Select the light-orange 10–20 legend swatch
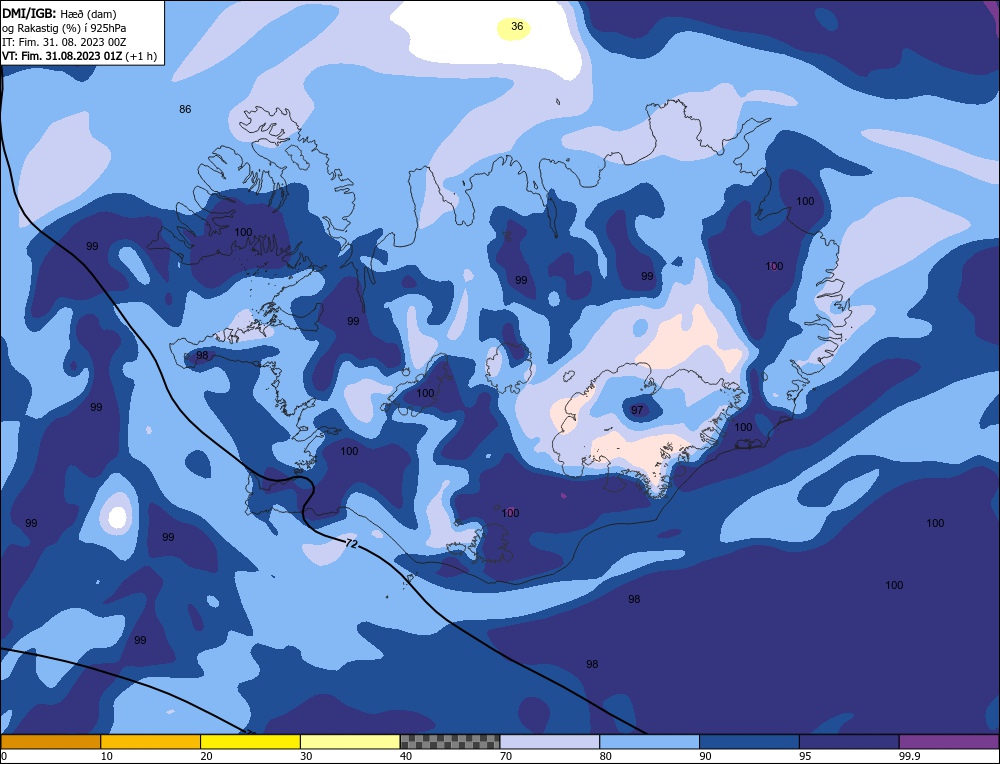 [x=151, y=741]
